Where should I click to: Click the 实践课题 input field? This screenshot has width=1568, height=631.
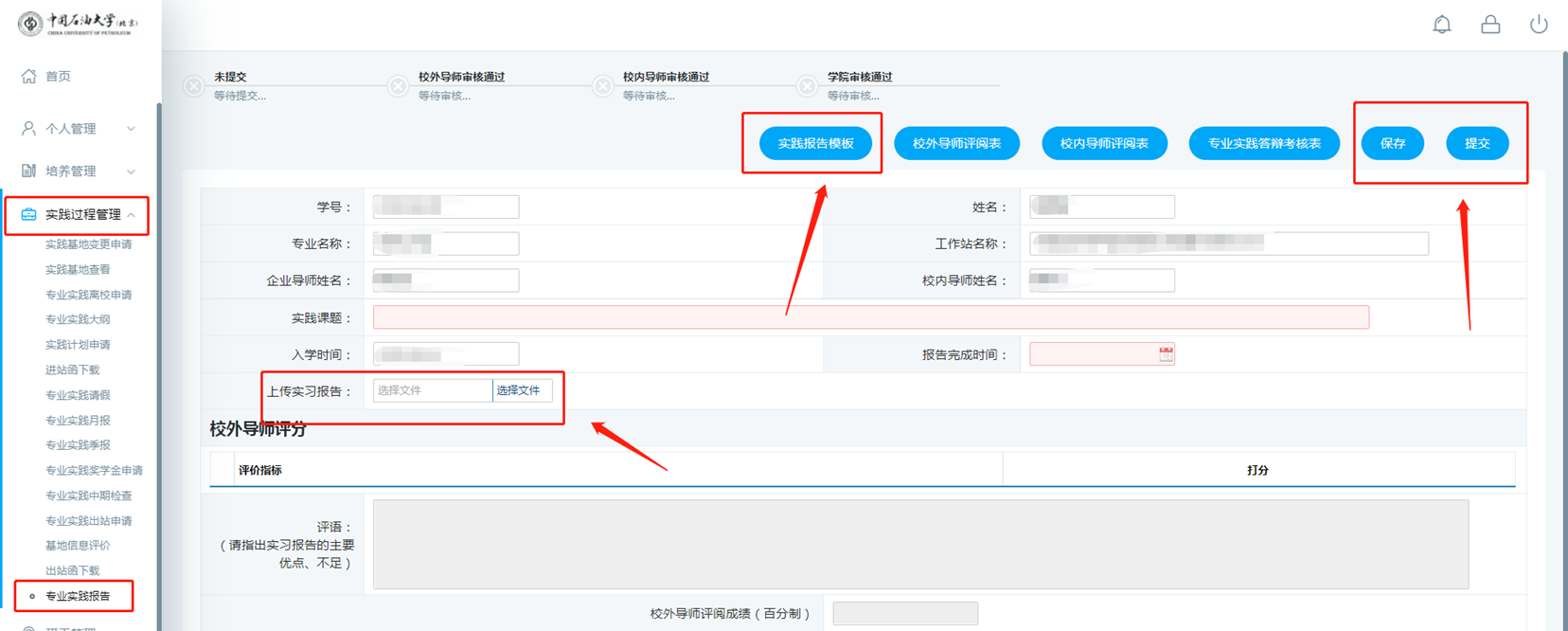click(870, 317)
